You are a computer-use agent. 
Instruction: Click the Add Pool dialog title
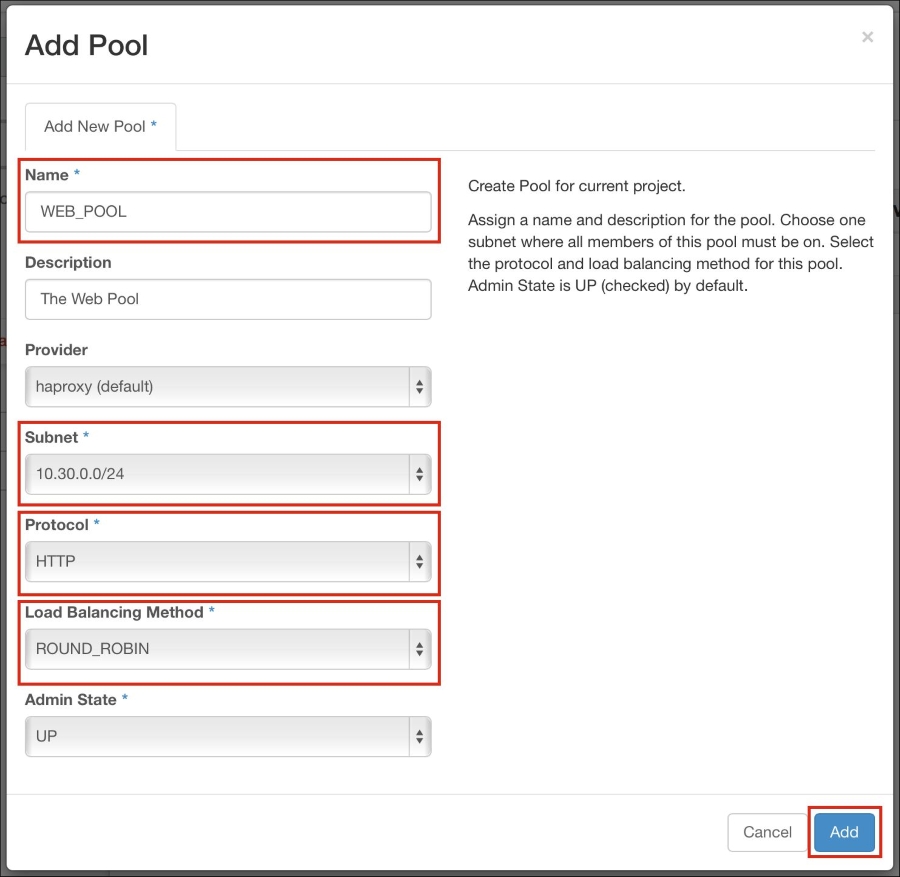pos(87,45)
